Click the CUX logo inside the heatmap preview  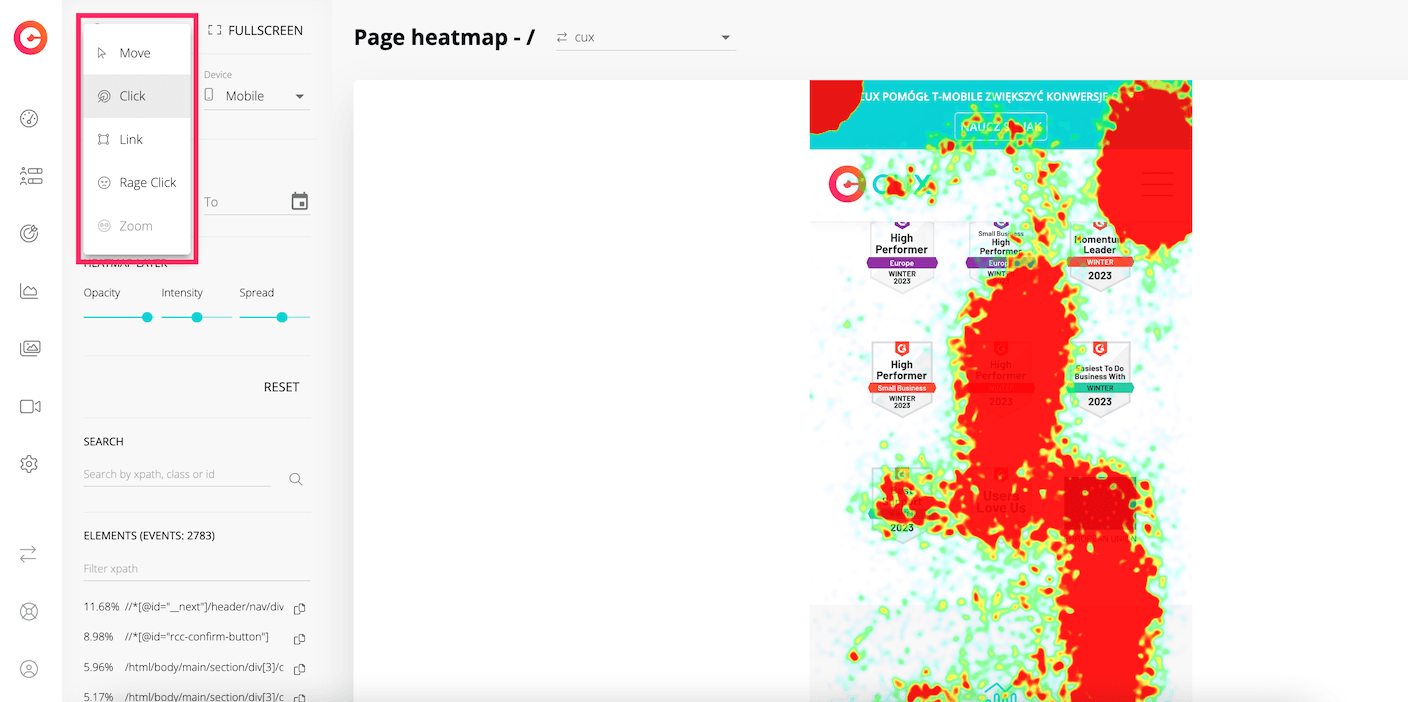pos(880,184)
